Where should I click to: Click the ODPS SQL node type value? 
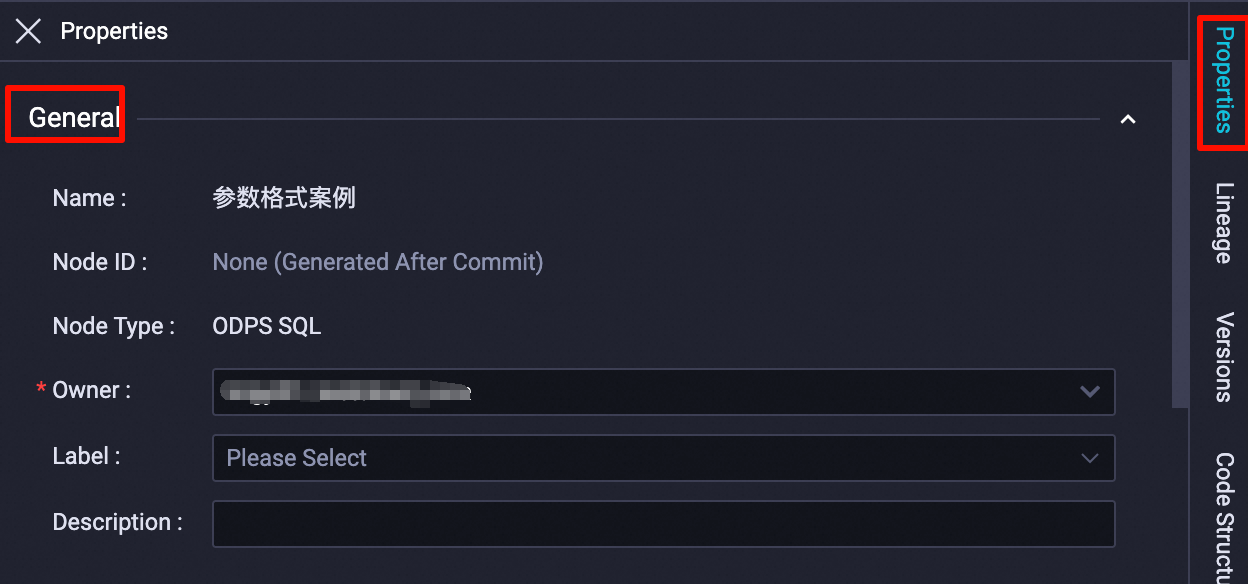267,326
